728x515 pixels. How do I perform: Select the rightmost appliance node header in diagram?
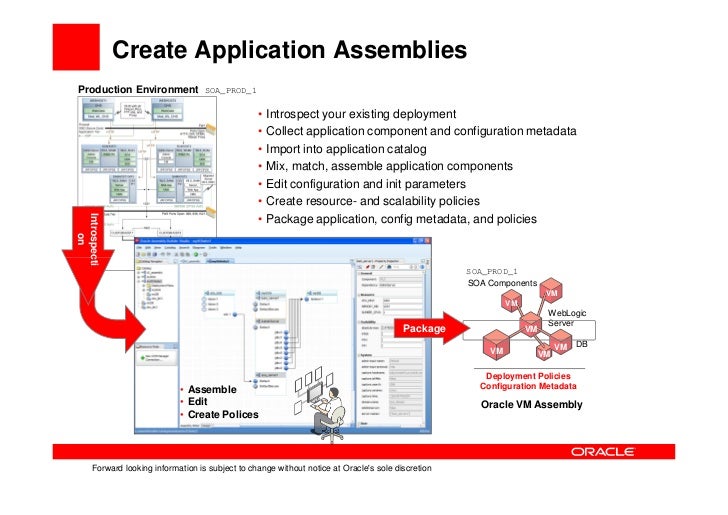pyautogui.click(x=320, y=293)
